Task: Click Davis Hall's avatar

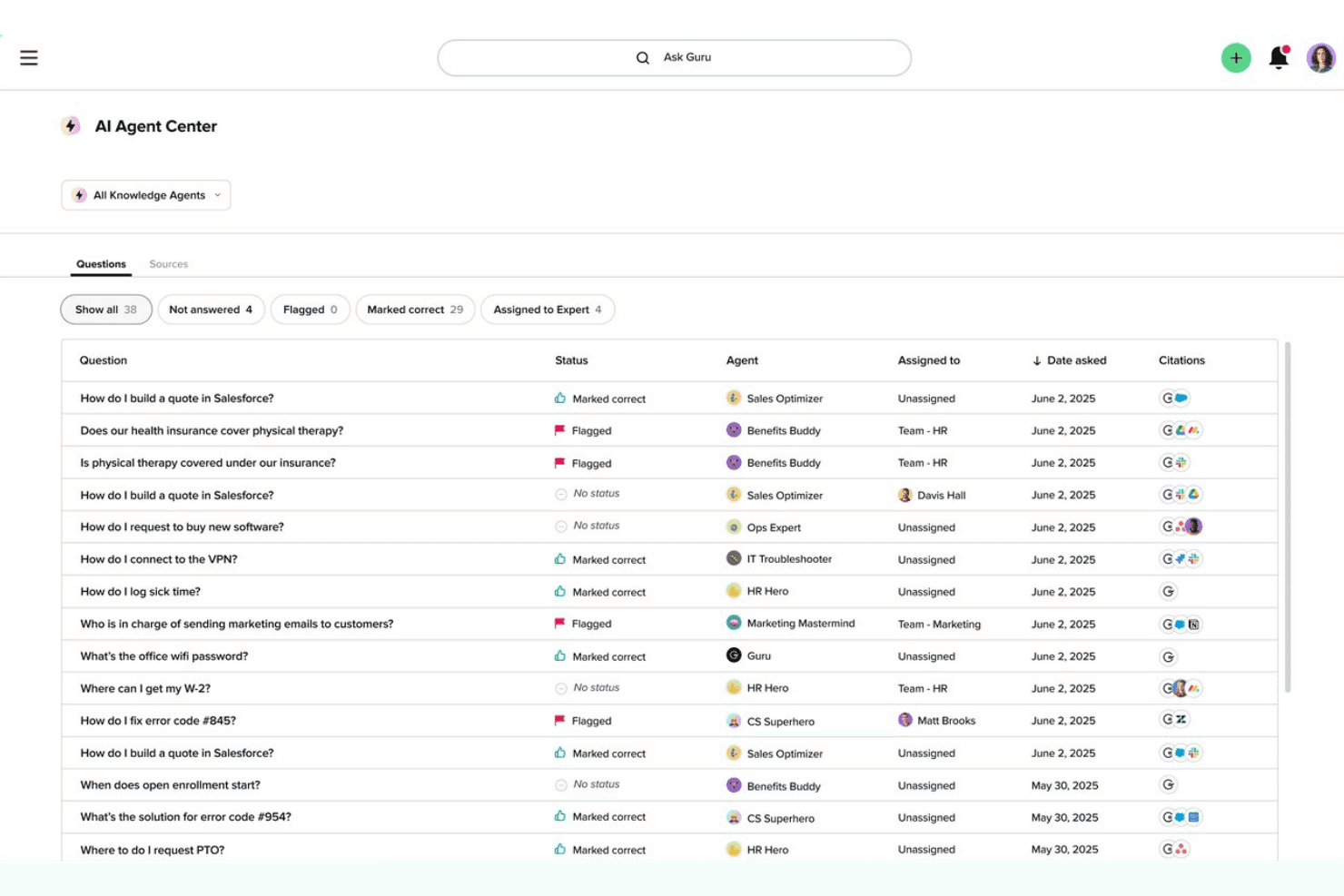Action: pyautogui.click(x=904, y=495)
